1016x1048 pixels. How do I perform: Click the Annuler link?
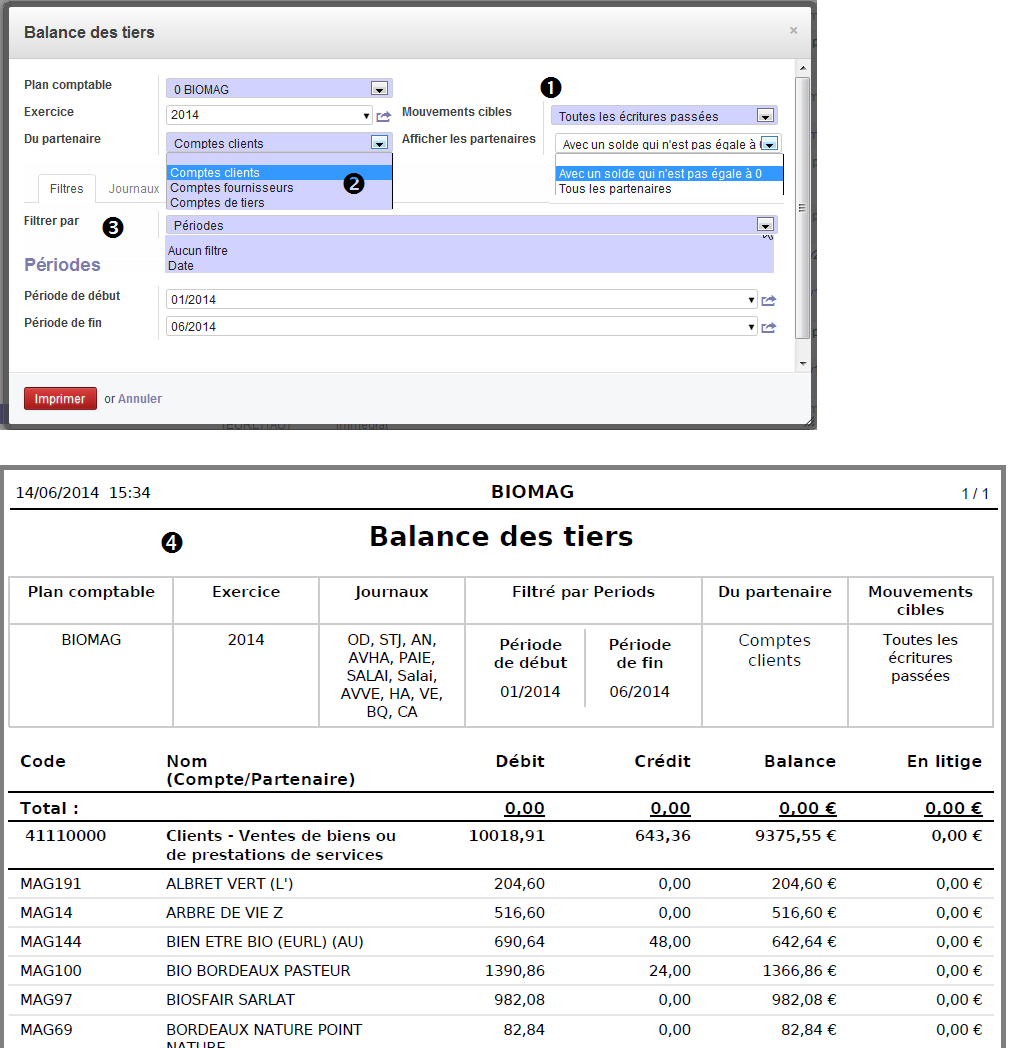tap(140, 398)
